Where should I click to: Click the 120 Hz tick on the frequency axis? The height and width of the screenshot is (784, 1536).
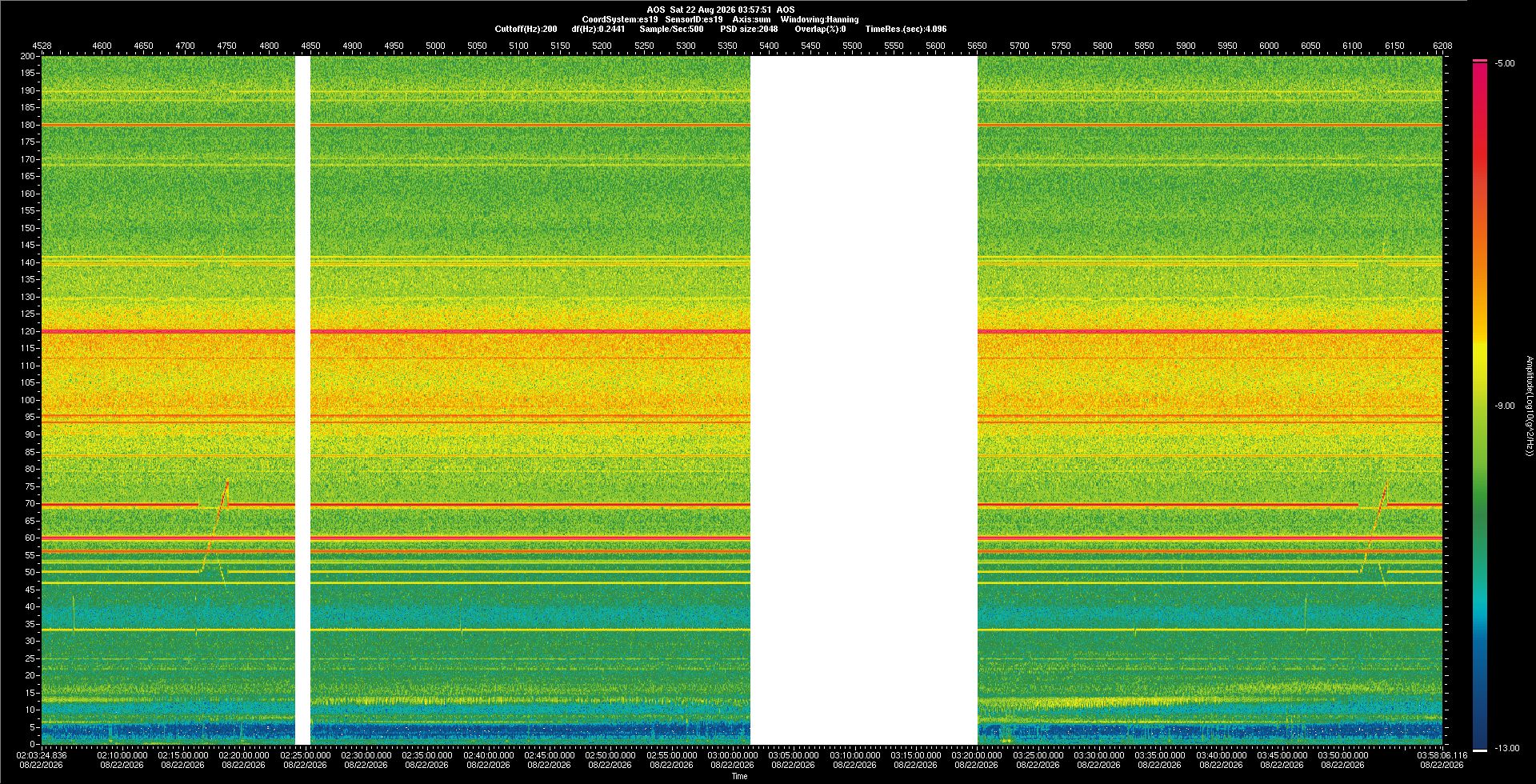point(28,331)
